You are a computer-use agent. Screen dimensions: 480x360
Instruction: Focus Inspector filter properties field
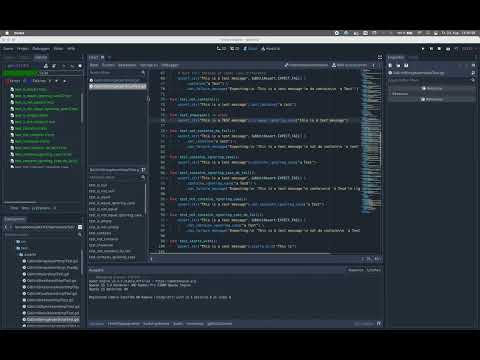430,80
